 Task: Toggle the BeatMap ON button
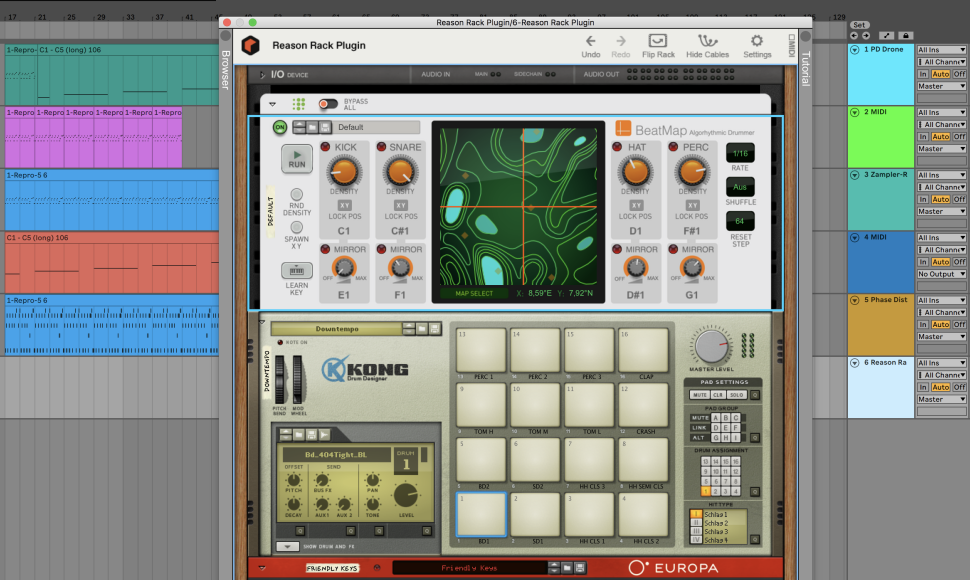pyautogui.click(x=280, y=127)
